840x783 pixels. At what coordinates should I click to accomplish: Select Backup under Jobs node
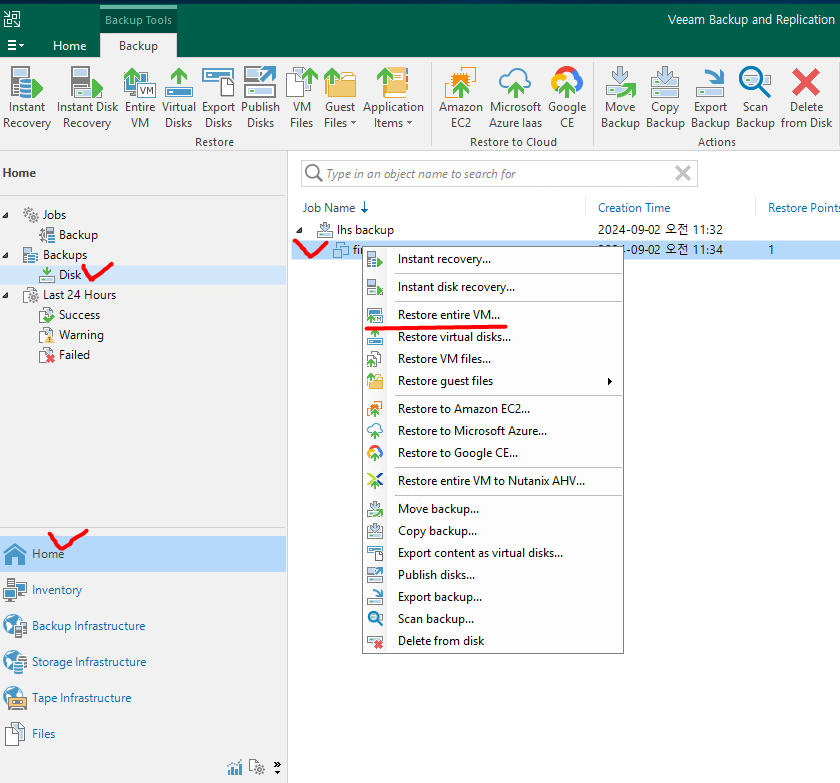78,235
